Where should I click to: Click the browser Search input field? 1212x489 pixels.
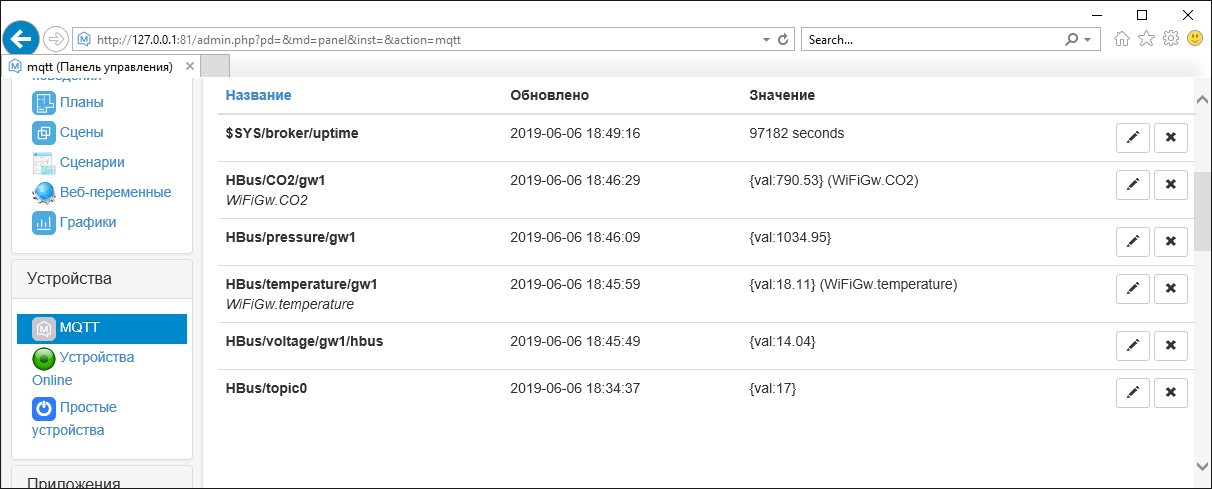pos(930,40)
